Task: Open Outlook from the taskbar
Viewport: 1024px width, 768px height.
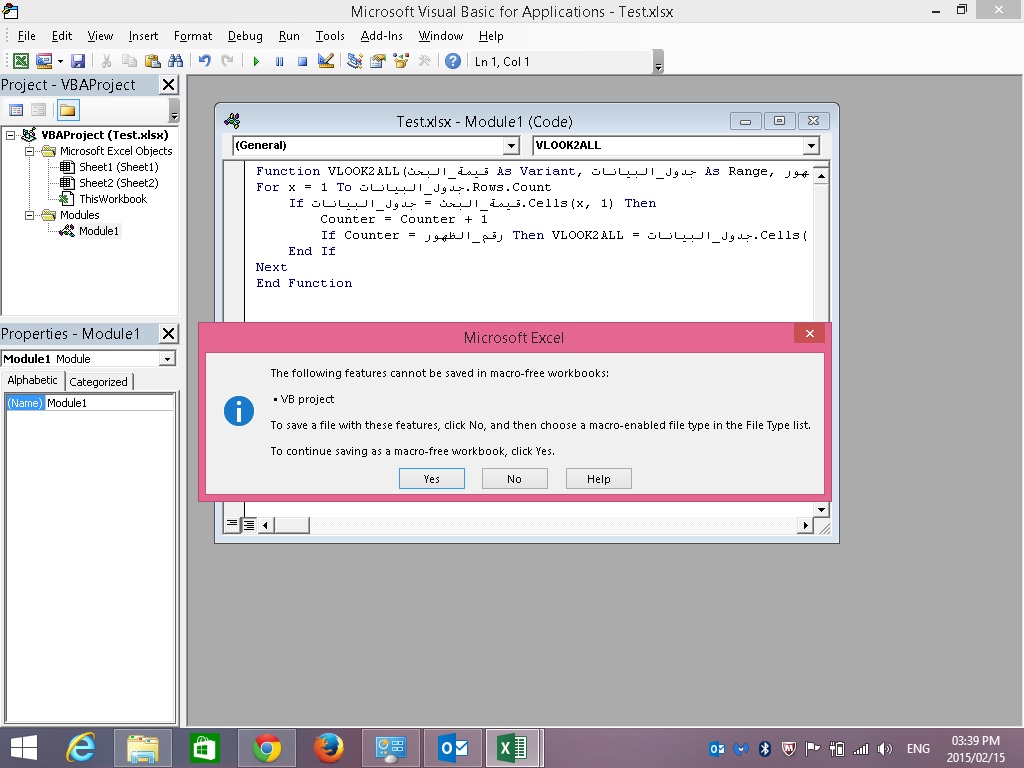Action: coord(453,748)
